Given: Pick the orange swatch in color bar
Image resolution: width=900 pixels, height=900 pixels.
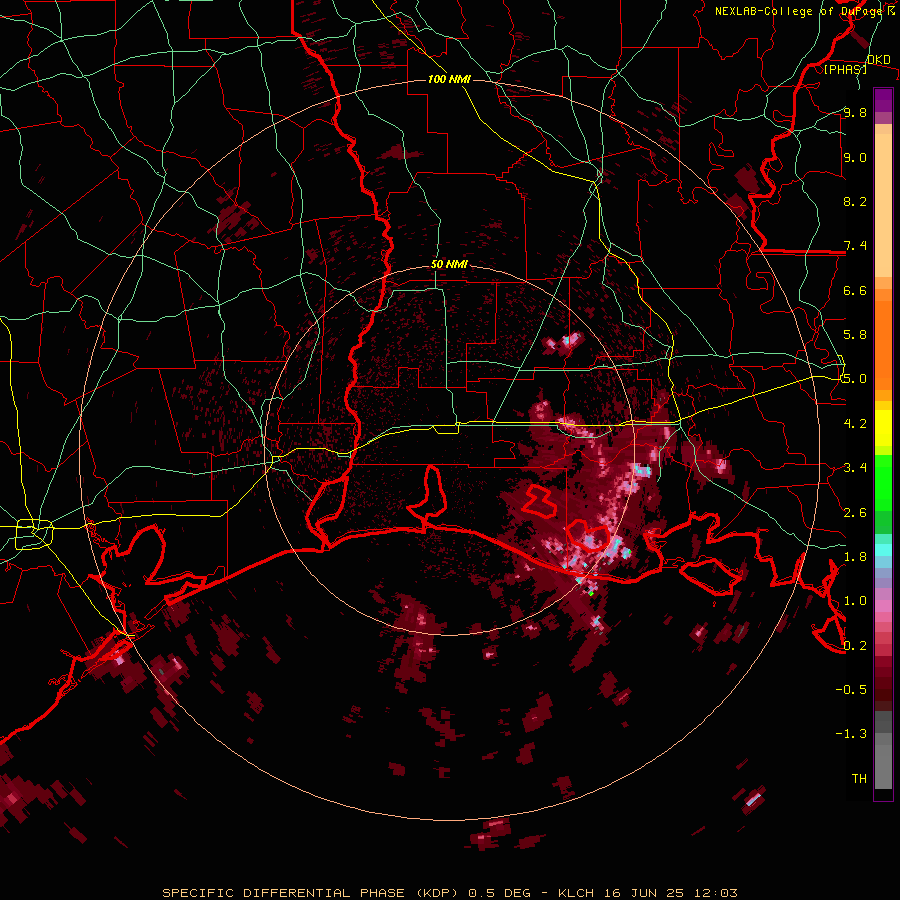Looking at the screenshot, I should pos(883,344).
